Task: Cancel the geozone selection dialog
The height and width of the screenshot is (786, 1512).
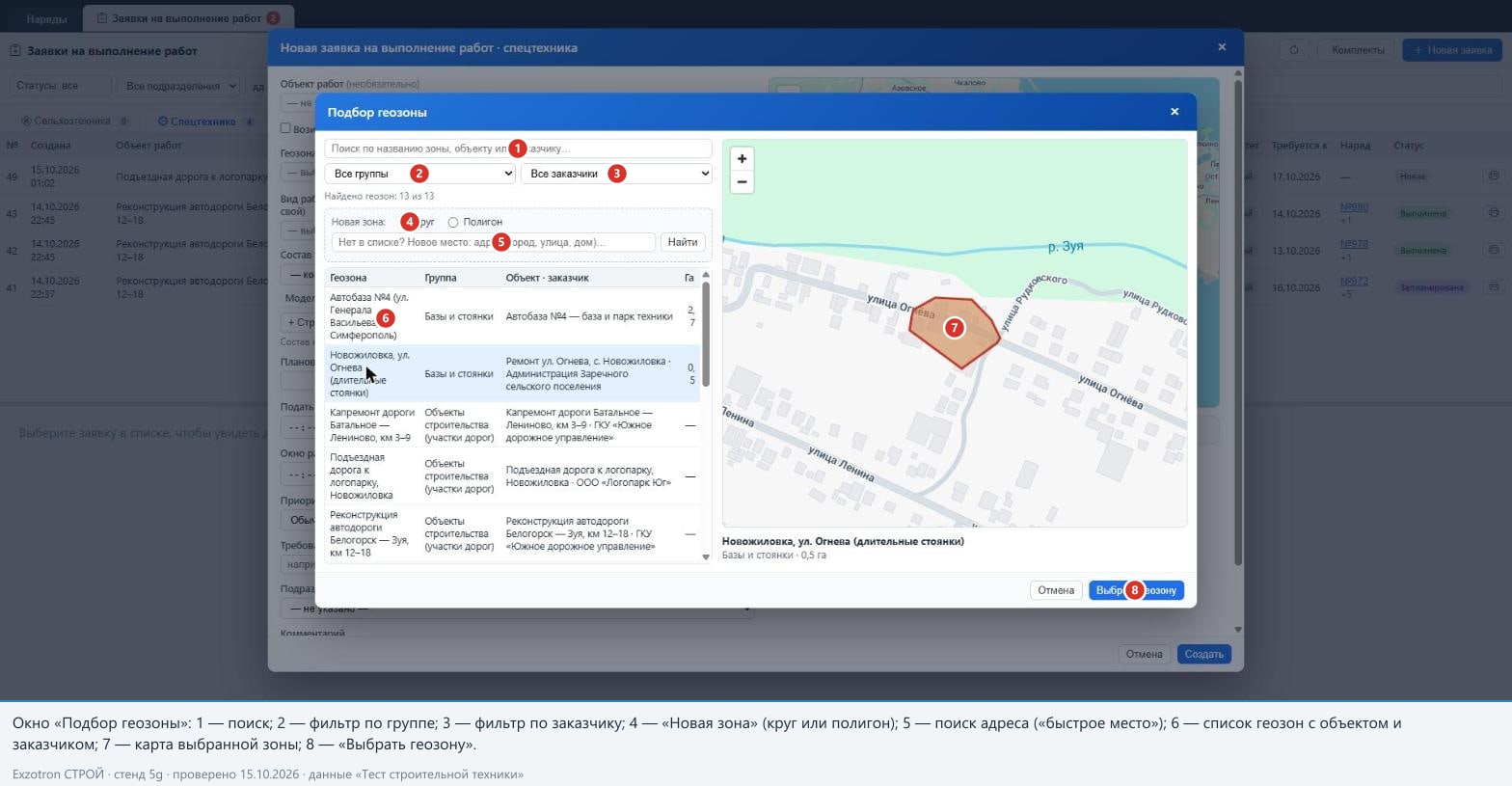Action: pyautogui.click(x=1056, y=590)
